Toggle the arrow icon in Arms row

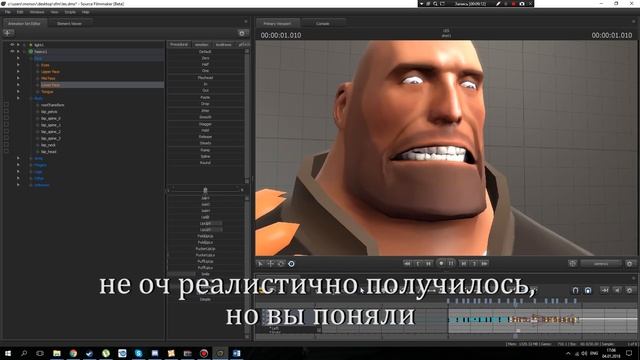18,158
